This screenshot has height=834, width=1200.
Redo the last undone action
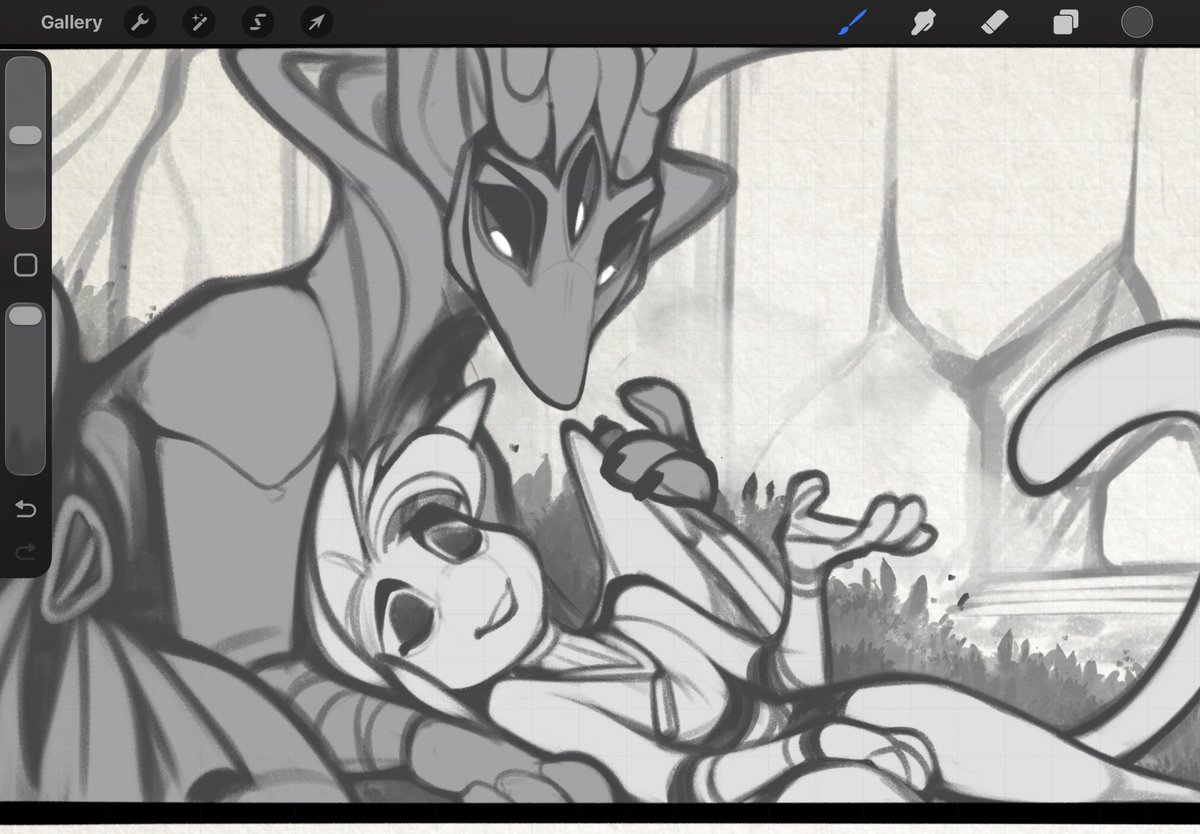25,551
